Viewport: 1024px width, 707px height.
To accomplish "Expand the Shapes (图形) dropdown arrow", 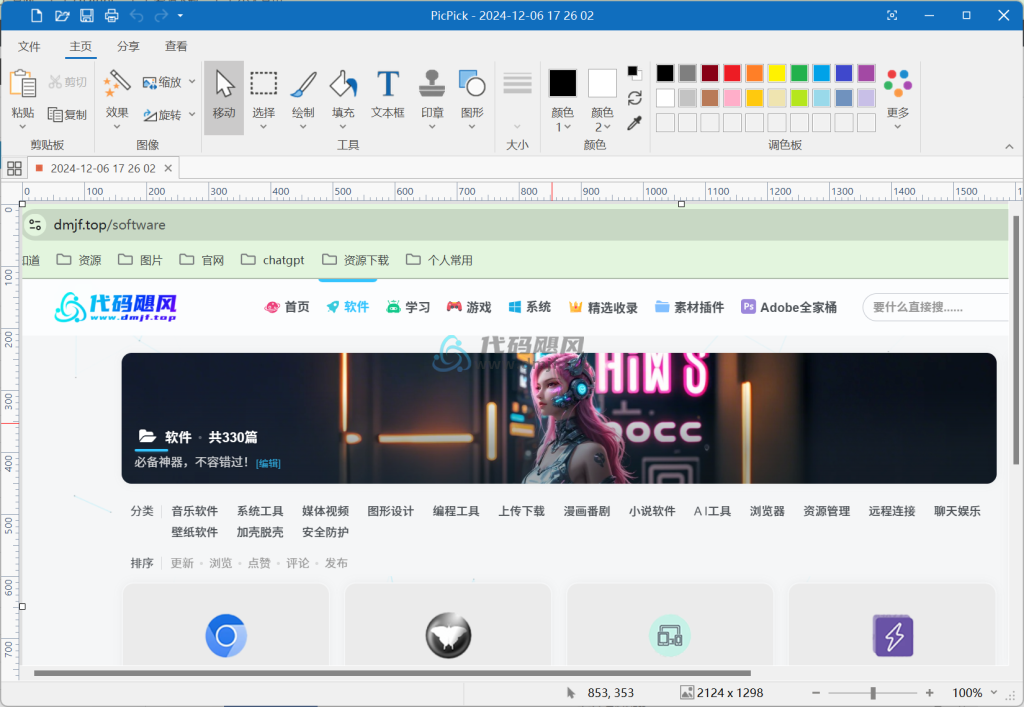I will [x=472, y=127].
